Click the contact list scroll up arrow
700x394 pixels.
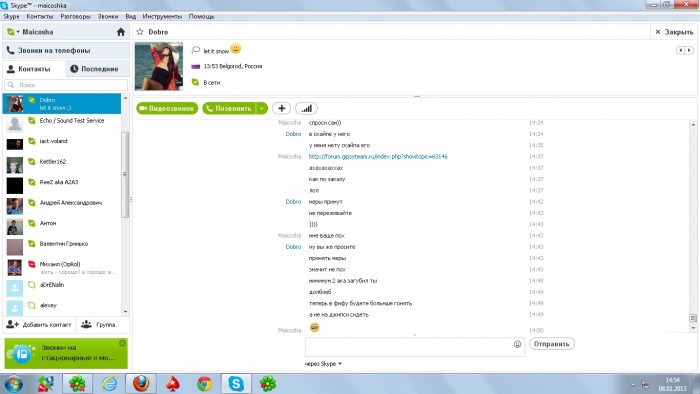pos(125,98)
